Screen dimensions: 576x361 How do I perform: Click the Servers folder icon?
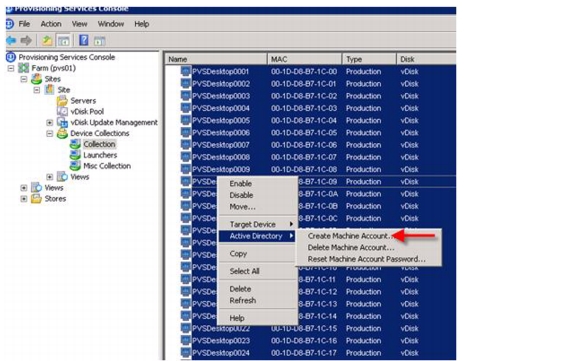pyautogui.click(x=62, y=100)
